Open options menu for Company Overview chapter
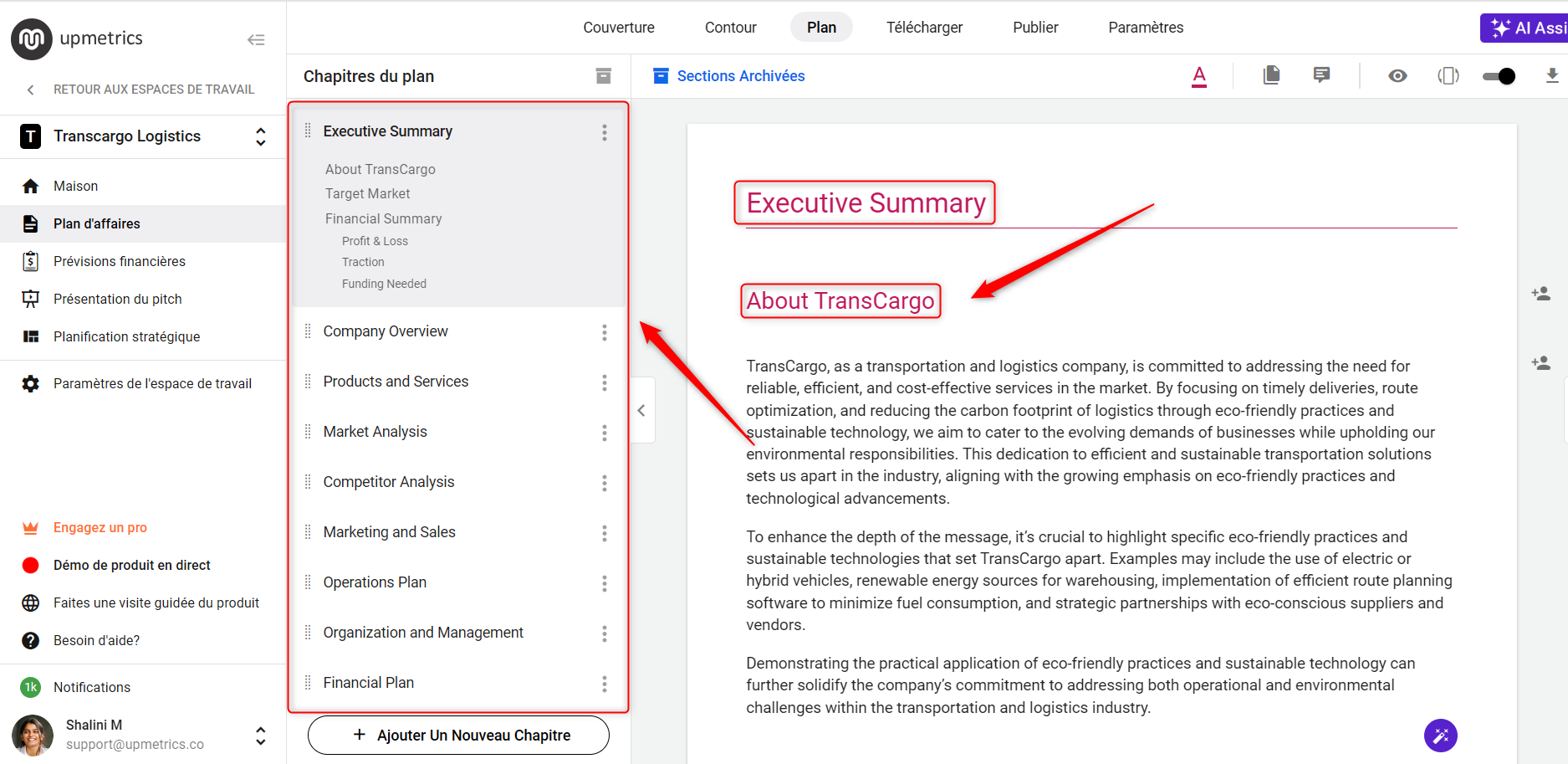Screen dimensions: 1568x764 pyautogui.click(x=604, y=332)
